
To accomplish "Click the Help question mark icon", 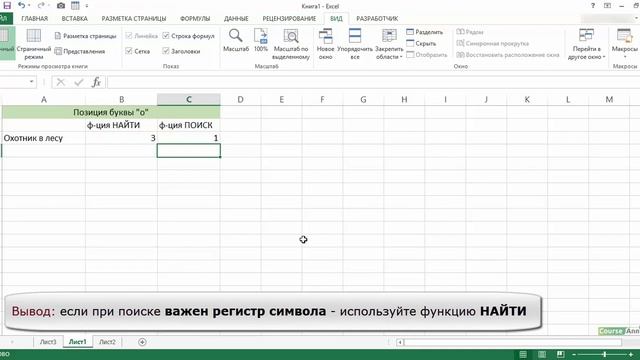I will [593, 6].
